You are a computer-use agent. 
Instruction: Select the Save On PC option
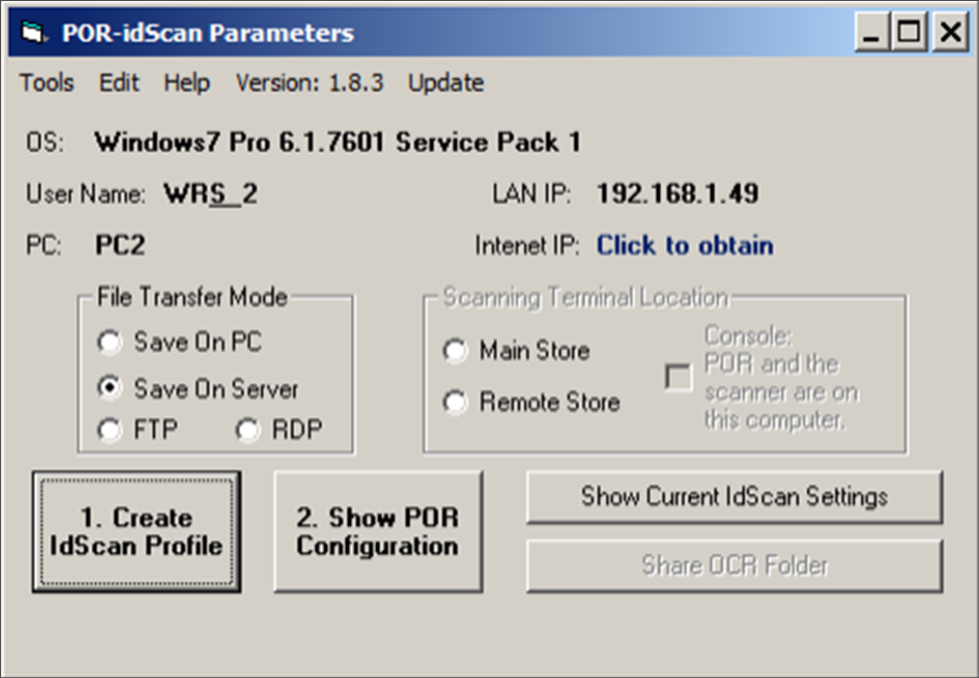click(x=111, y=343)
